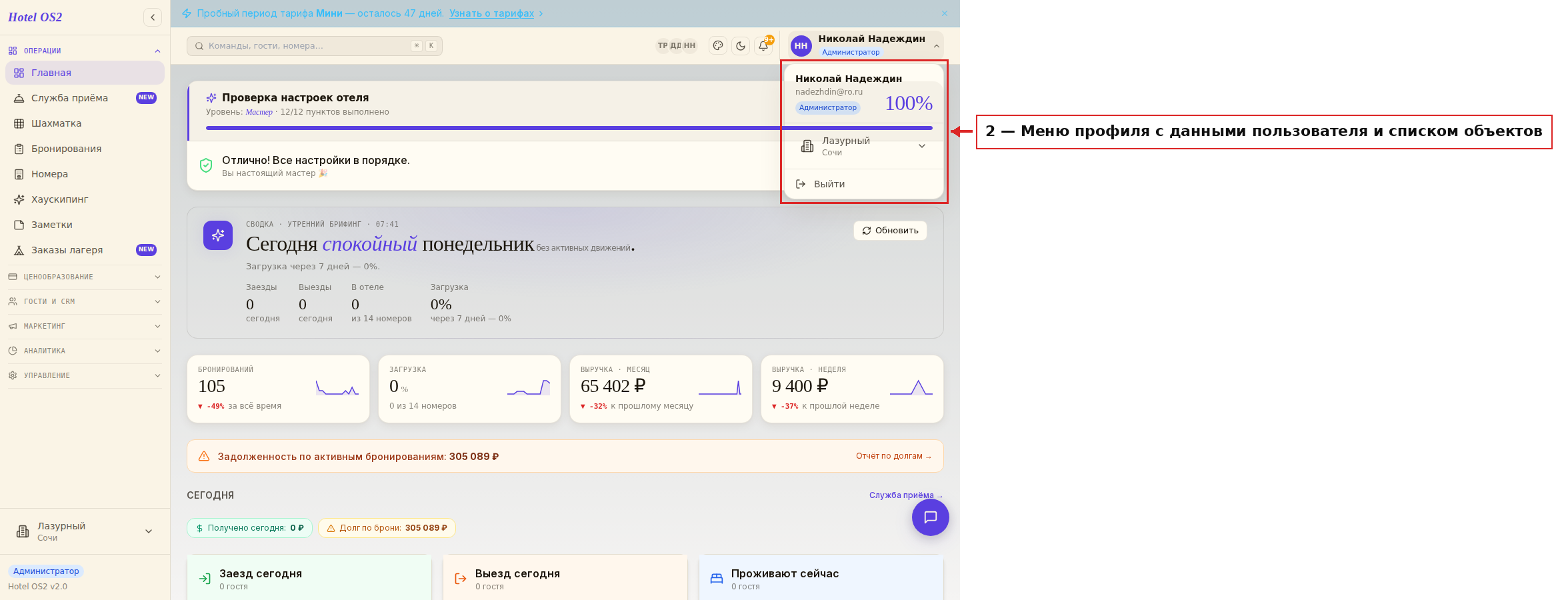This screenshot has height=600, width=1568.
Task: Open Заказы лагеря in the sidebar
Action: point(85,250)
